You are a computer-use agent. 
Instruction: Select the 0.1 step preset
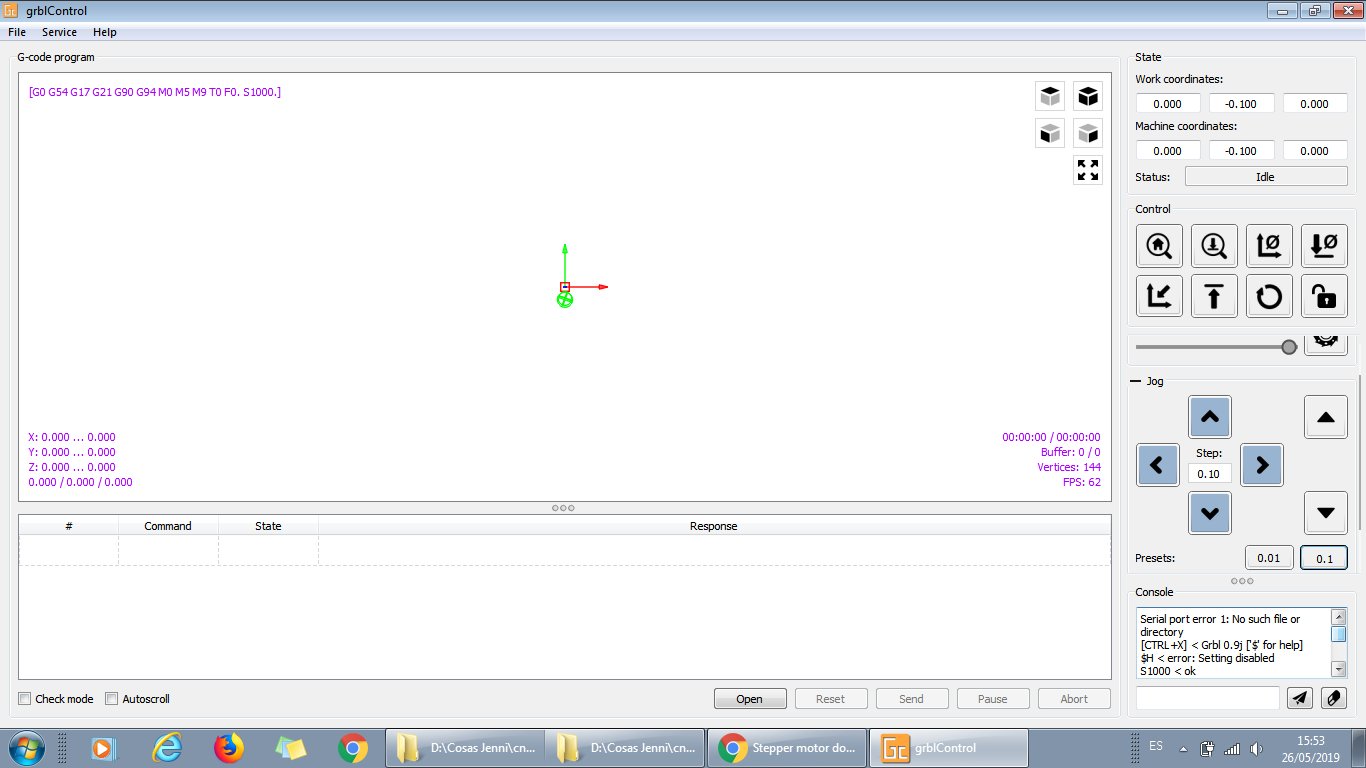[1324, 558]
